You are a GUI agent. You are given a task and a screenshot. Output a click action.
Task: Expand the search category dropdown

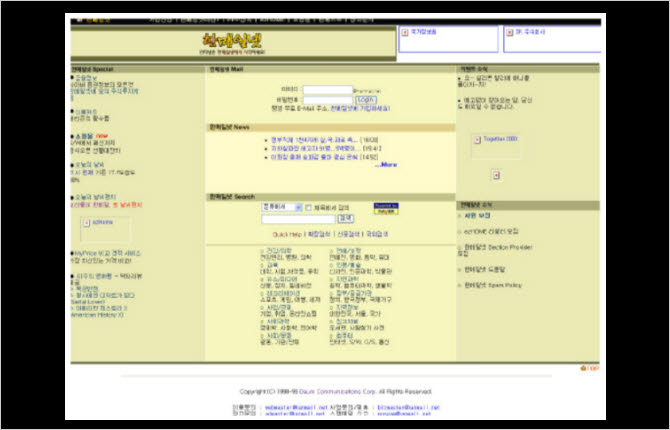(282, 207)
